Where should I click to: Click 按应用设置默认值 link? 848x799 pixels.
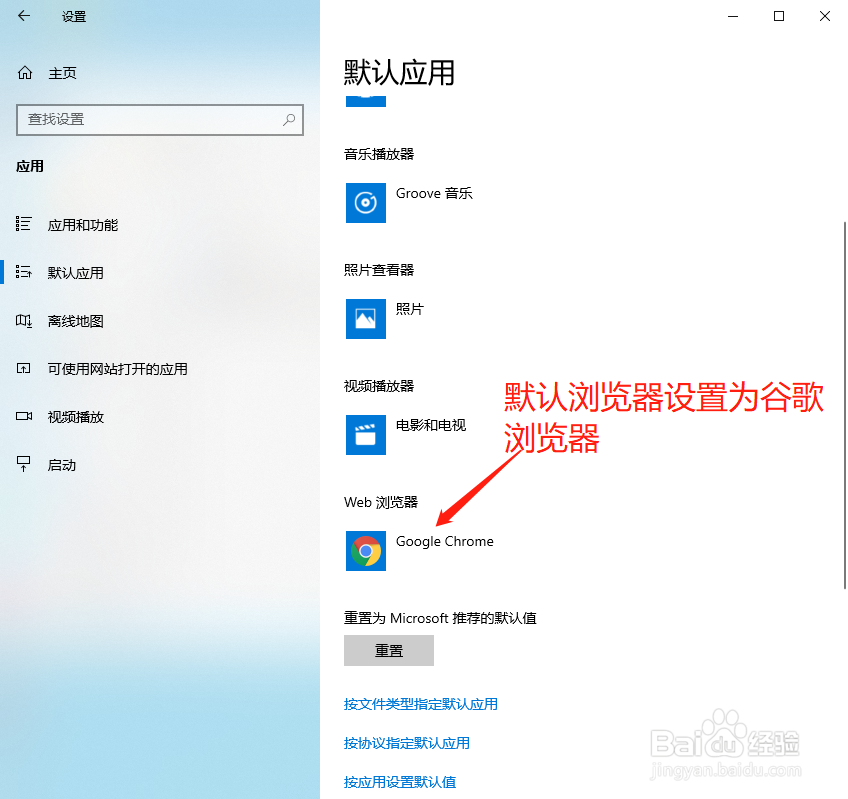399,782
